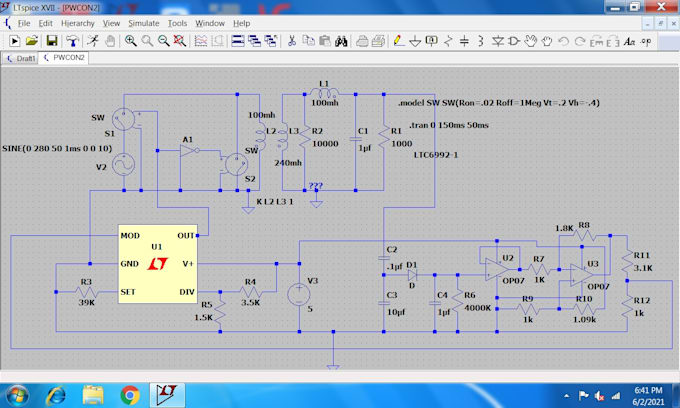Click the Redo arrow icon

pyautogui.click(x=580, y=41)
